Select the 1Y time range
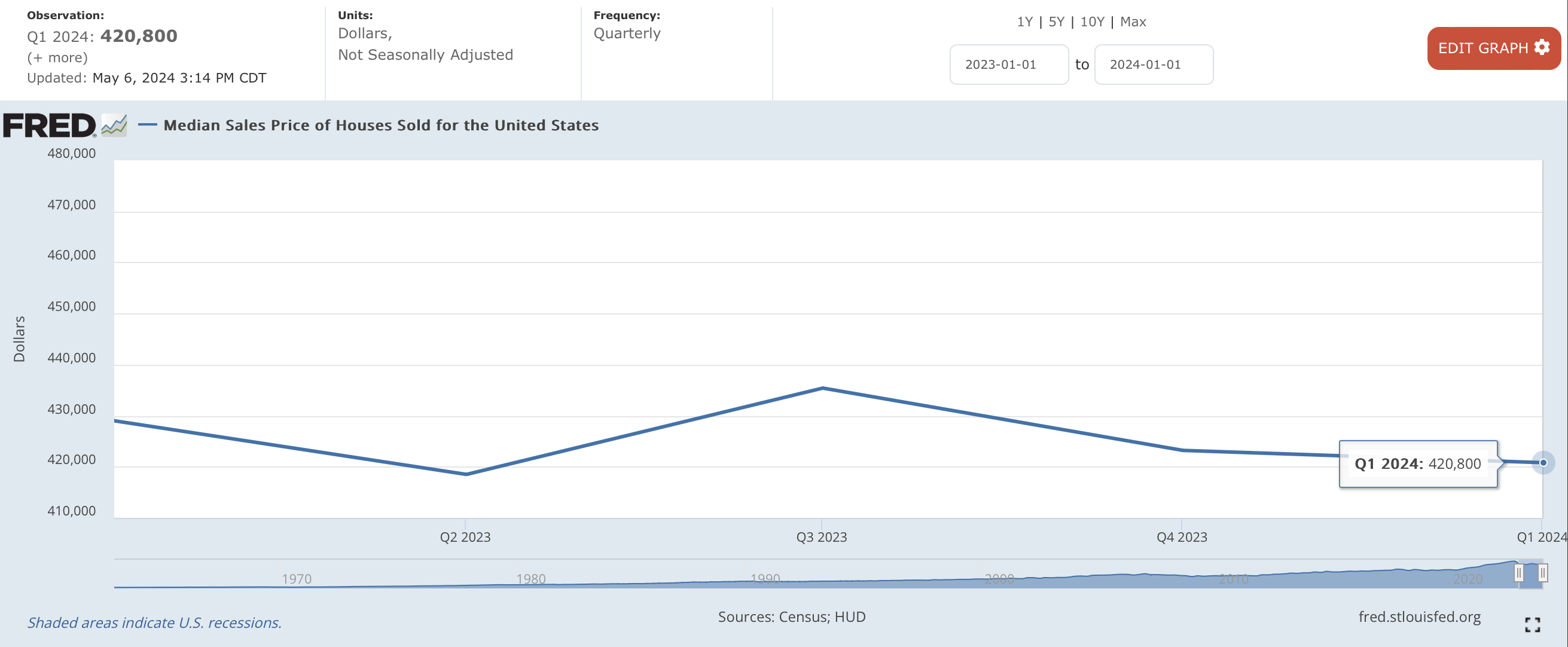Image resolution: width=1568 pixels, height=647 pixels. tap(1024, 22)
